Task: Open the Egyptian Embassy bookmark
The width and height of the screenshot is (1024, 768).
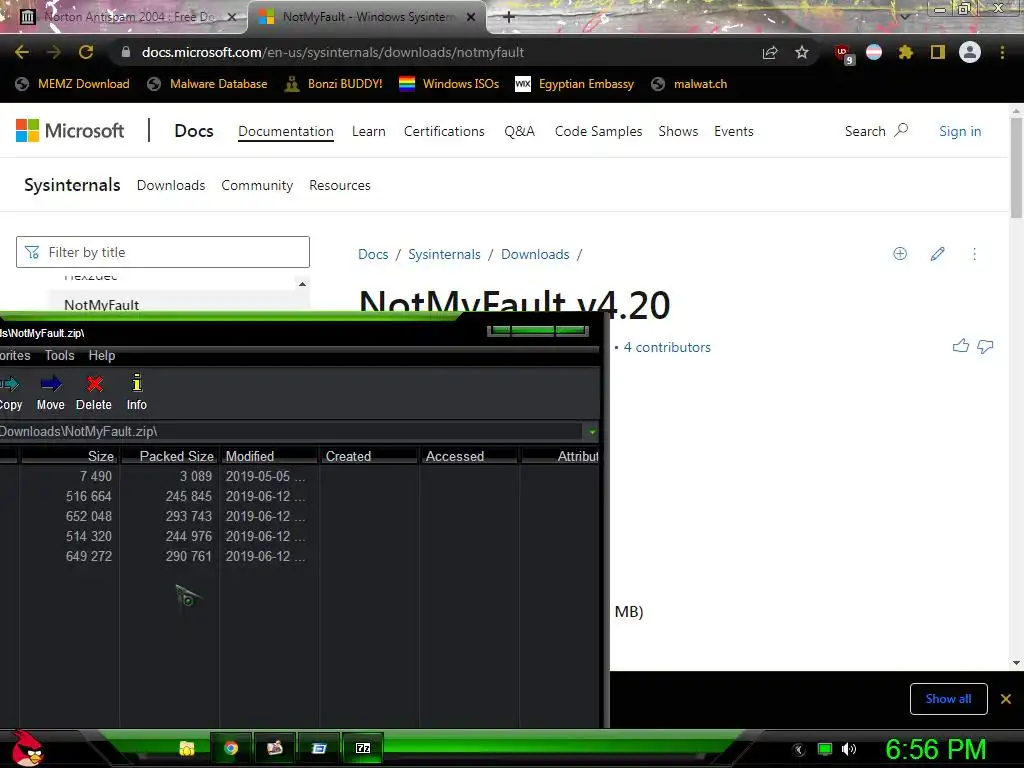Action: point(574,84)
